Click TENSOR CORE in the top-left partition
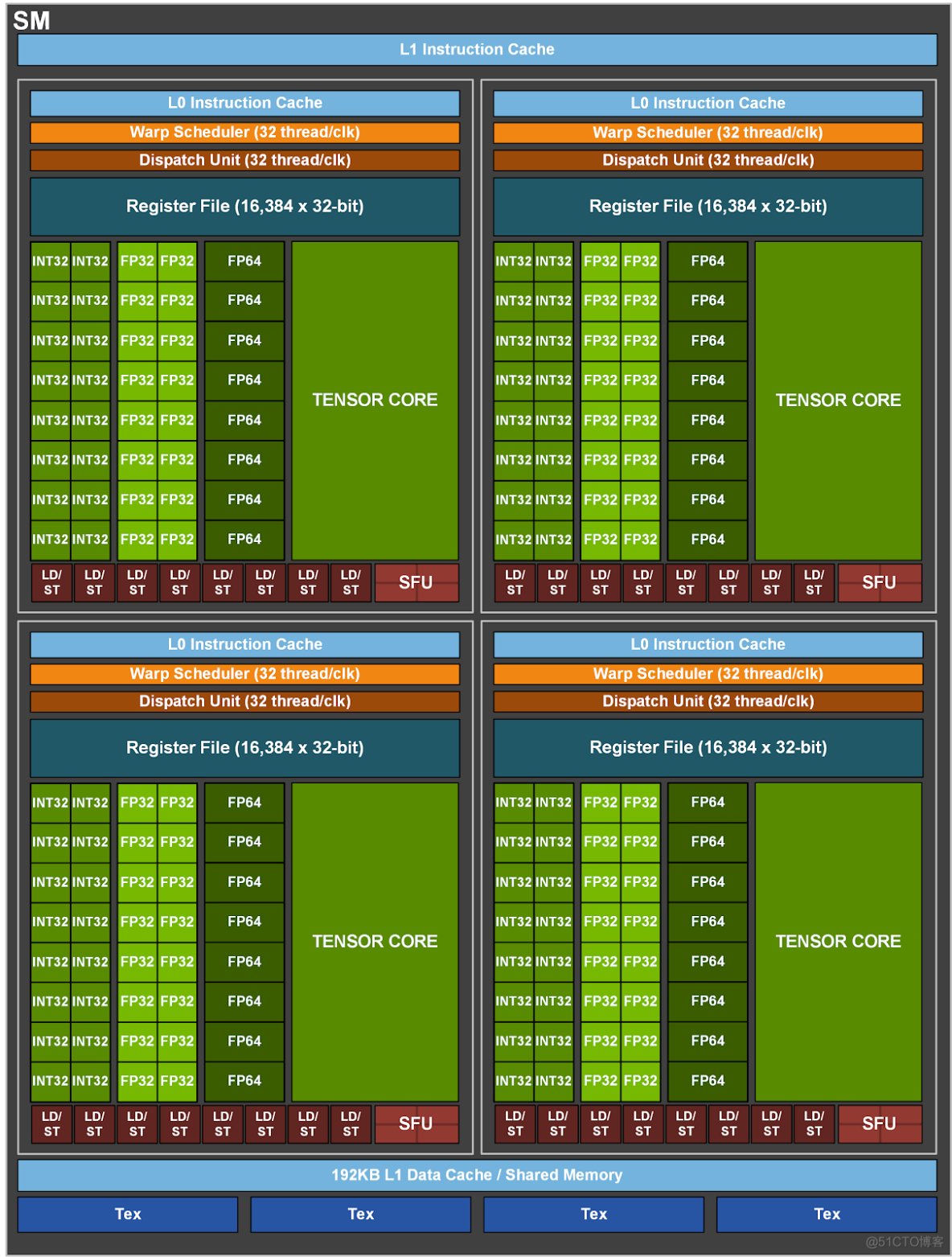 375,401
